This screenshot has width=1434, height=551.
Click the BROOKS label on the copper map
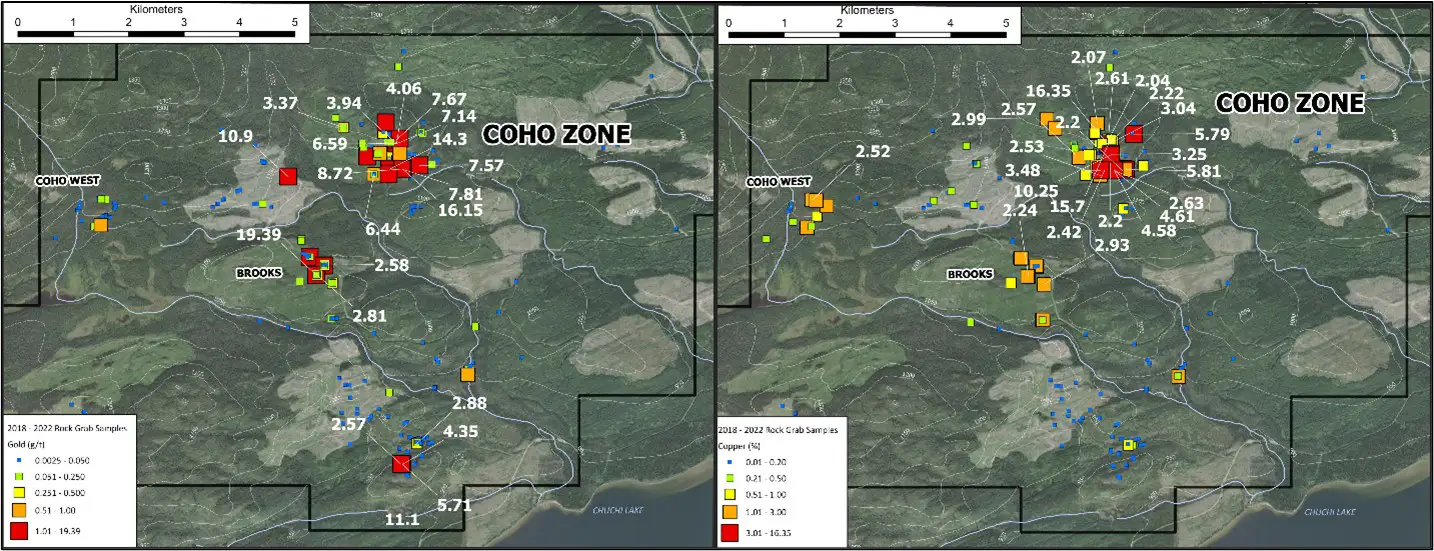970,274
